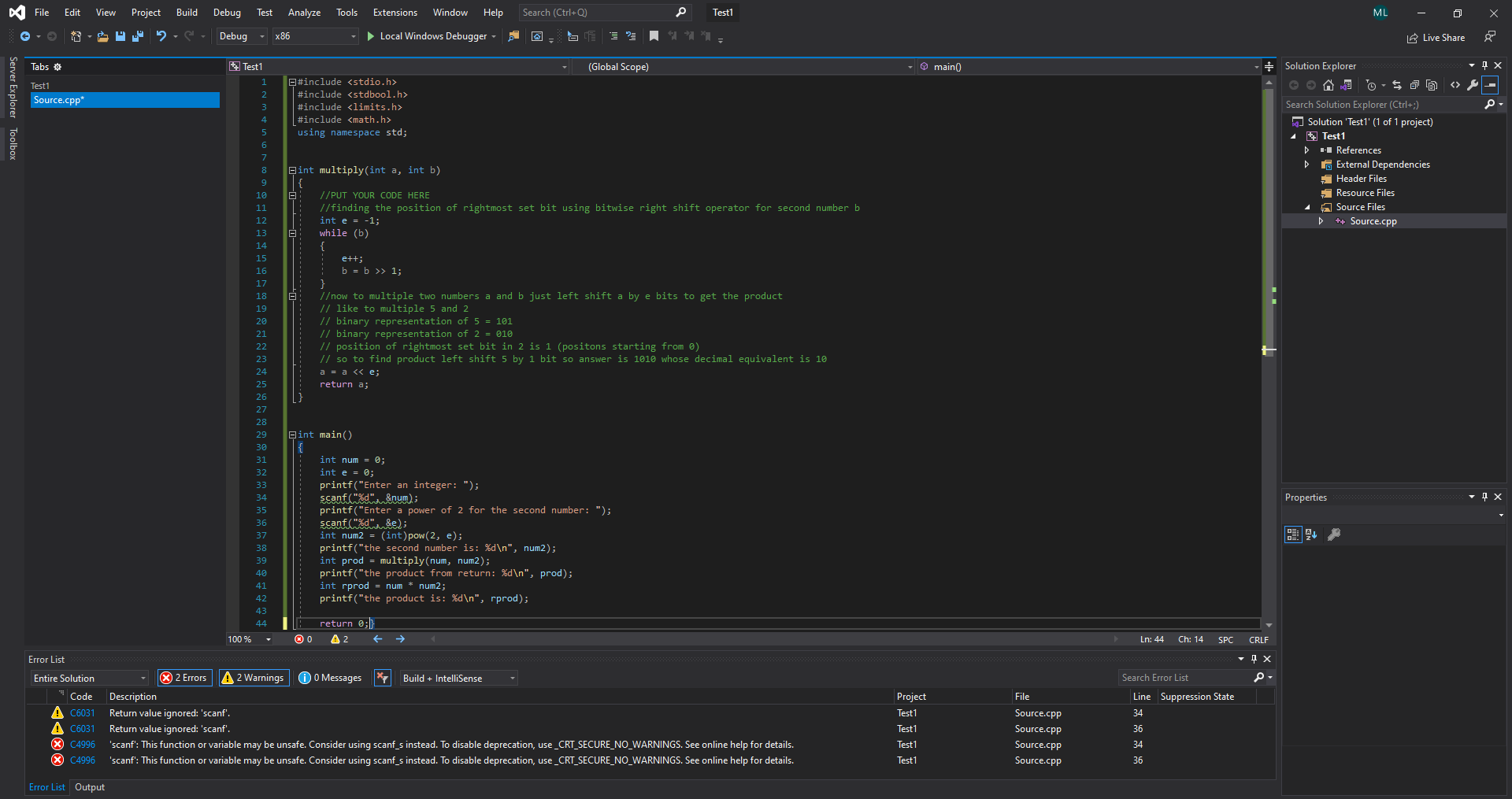
Task: Open Solution Explorer search magnifier icon
Action: pos(1491,104)
